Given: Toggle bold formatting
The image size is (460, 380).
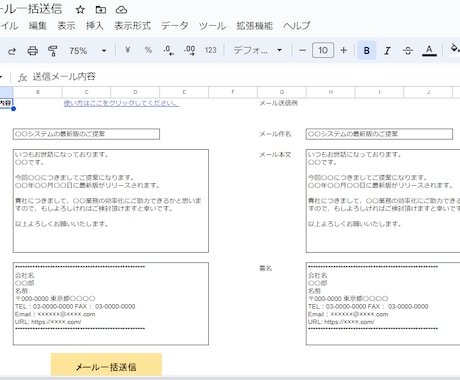Looking at the screenshot, I should [367, 50].
